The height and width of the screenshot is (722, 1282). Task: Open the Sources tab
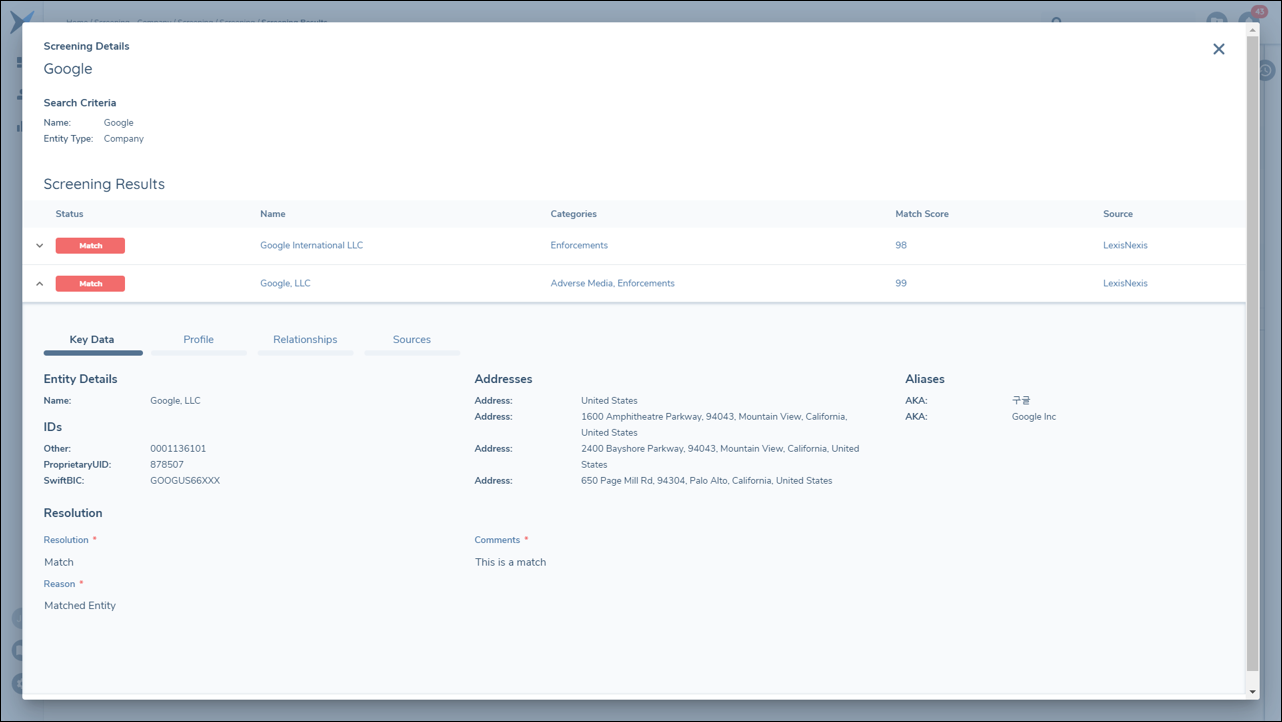click(411, 340)
